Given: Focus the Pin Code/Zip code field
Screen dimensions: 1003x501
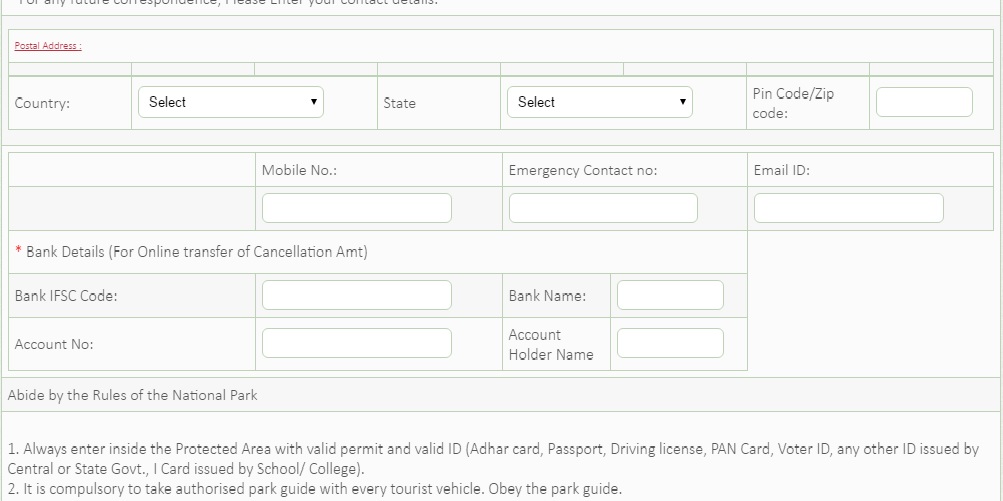Looking at the screenshot, I should [x=923, y=102].
